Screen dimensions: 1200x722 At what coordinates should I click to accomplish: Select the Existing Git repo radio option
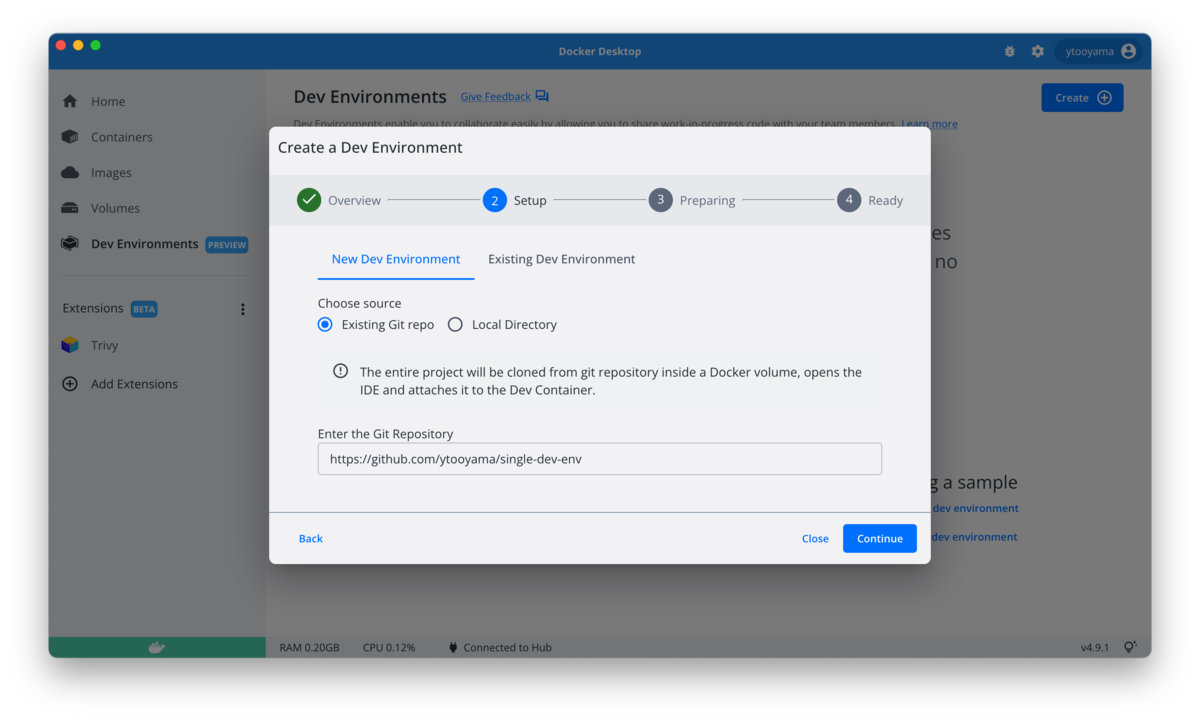point(325,324)
